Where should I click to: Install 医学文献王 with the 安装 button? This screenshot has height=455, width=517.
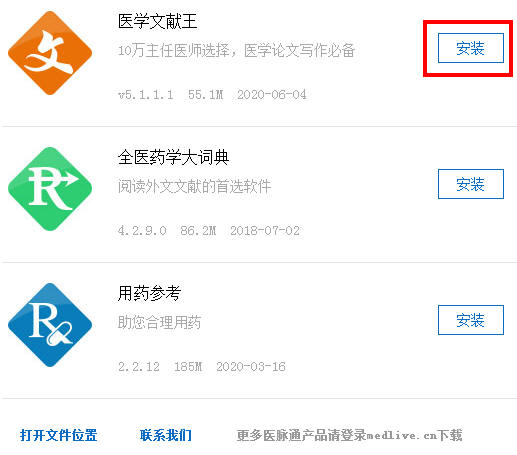[x=471, y=48]
